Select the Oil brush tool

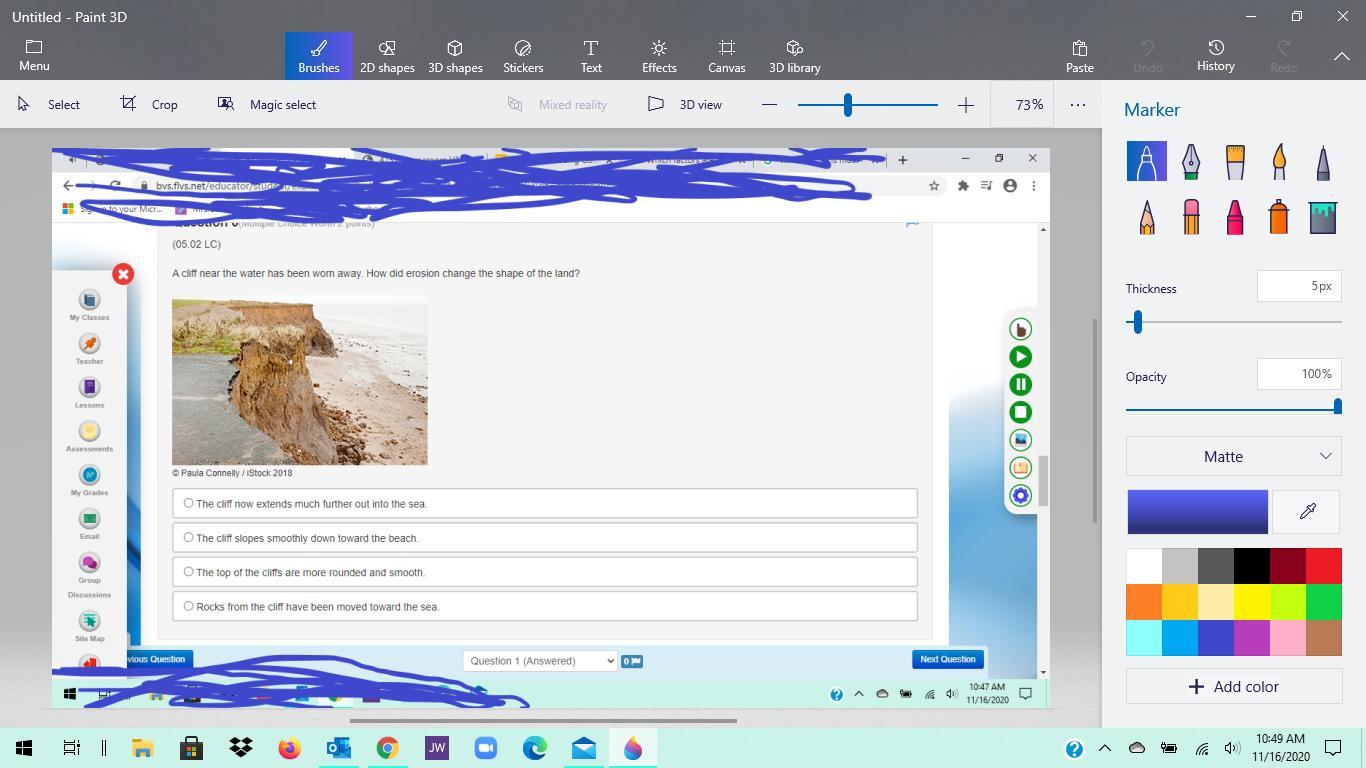point(1235,162)
